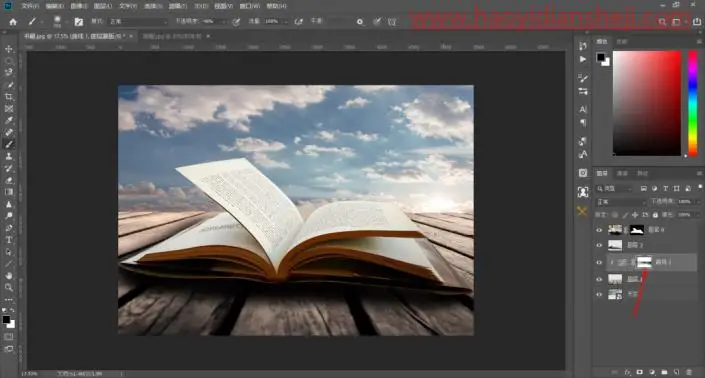Go to the Home screen icon
This screenshot has height=378, width=705.
coord(13,22)
